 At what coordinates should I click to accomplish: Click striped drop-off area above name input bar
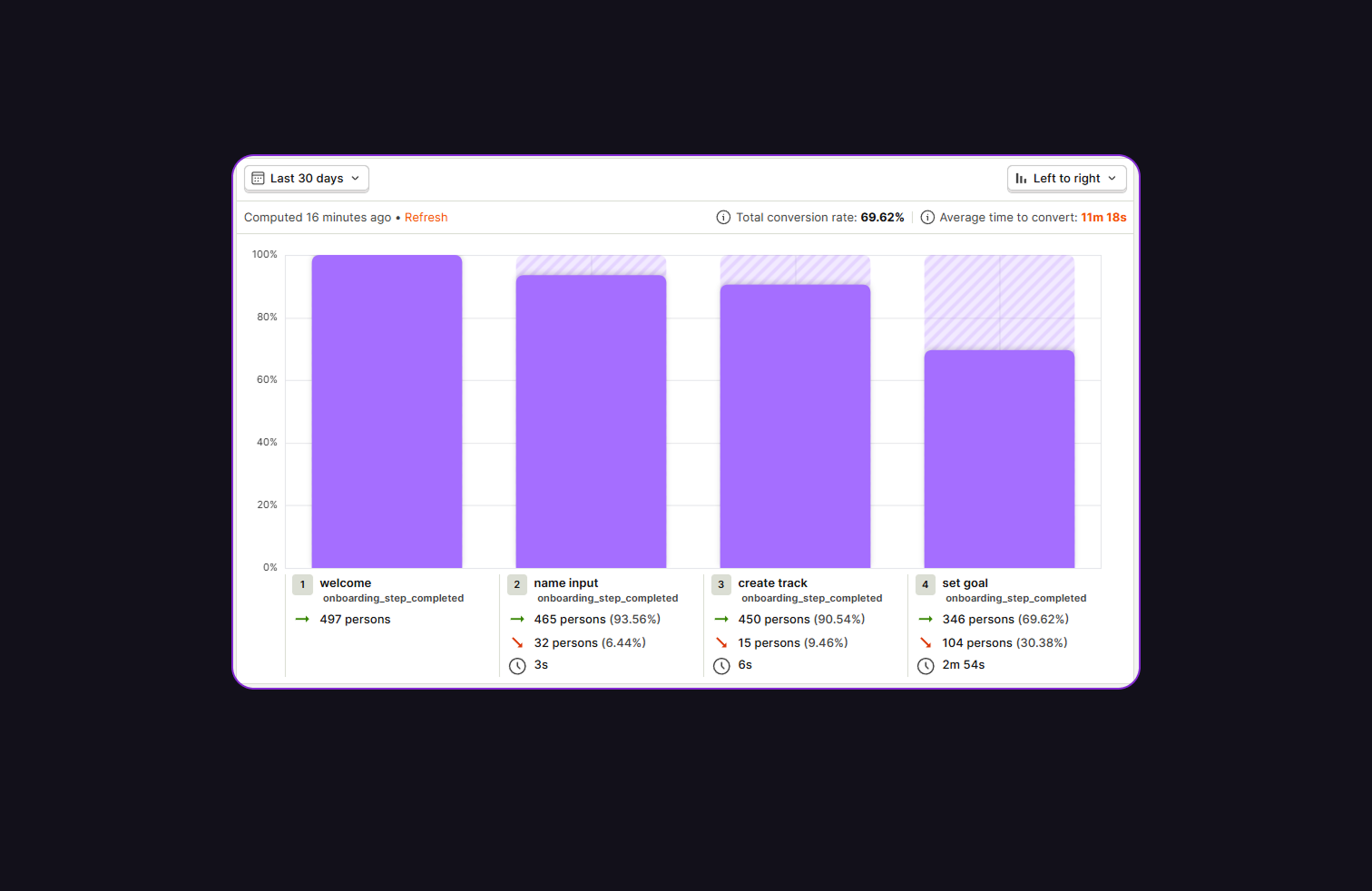pos(591,266)
